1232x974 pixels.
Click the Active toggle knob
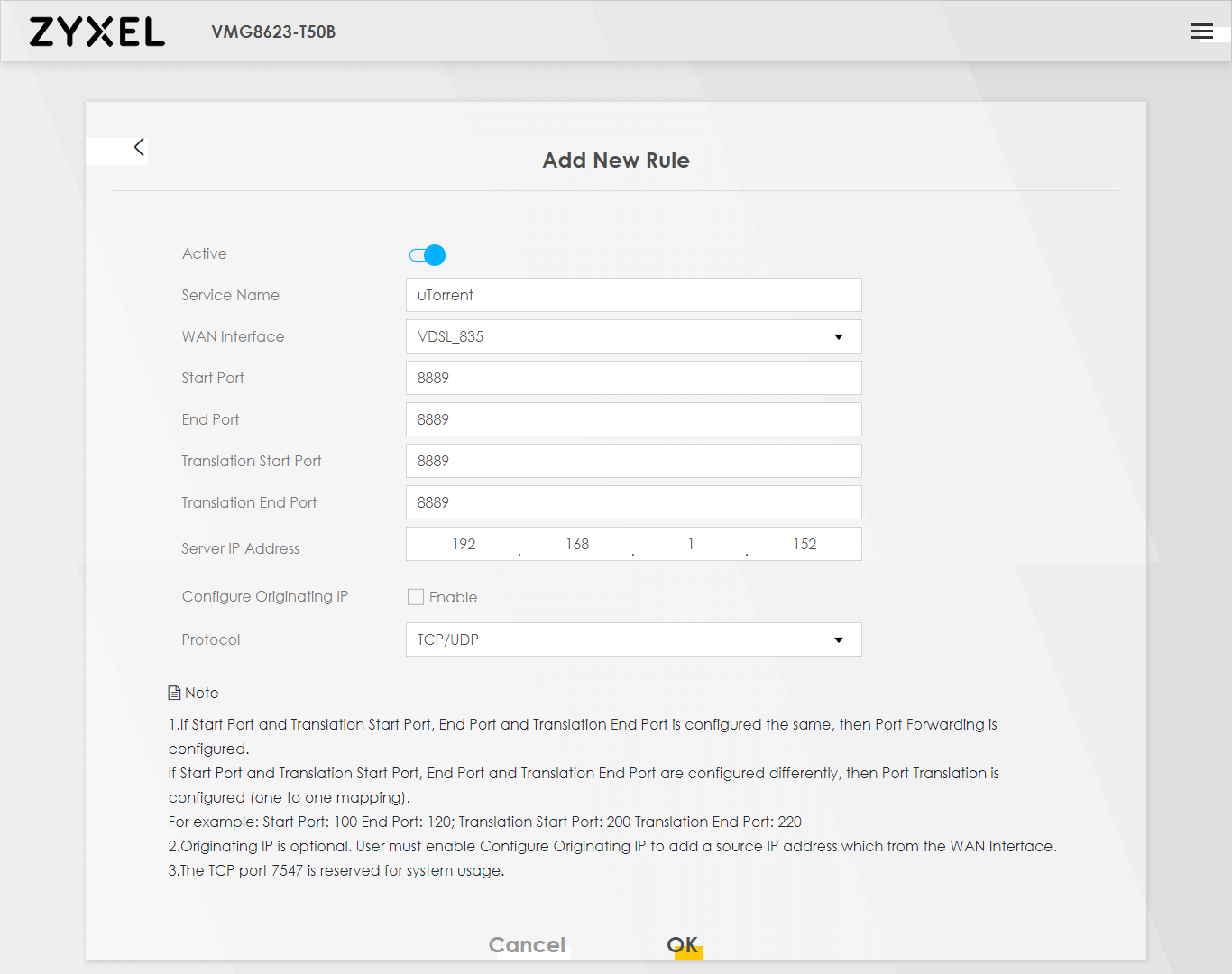[x=434, y=255]
